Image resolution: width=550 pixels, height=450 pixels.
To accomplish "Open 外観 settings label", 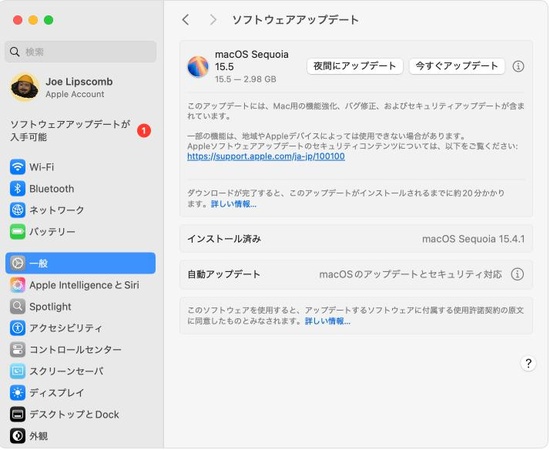I will (39, 436).
